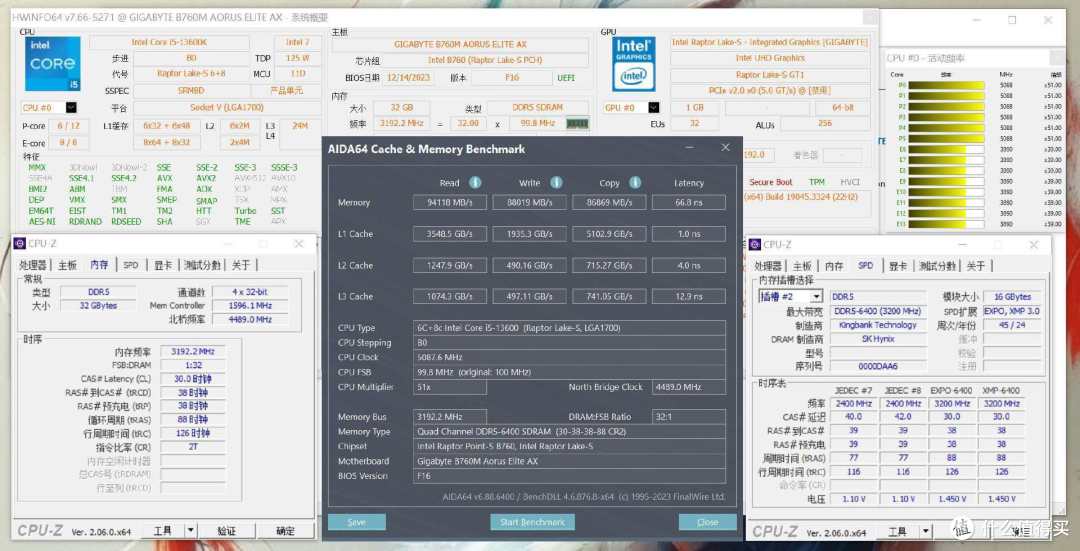Click the TDP value 125 W
The height and width of the screenshot is (551, 1080).
tap(298, 58)
